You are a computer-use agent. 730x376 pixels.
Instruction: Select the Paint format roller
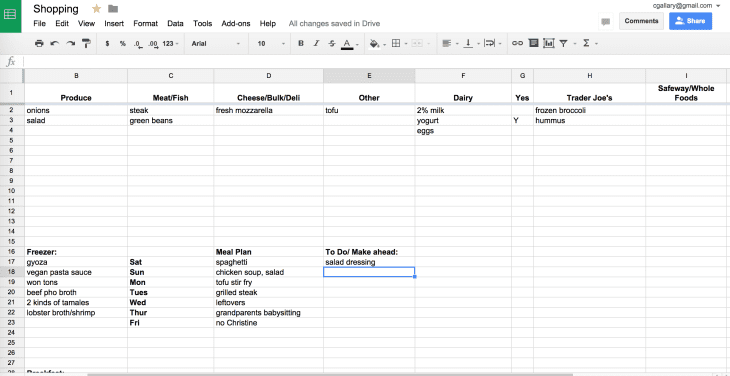click(87, 43)
